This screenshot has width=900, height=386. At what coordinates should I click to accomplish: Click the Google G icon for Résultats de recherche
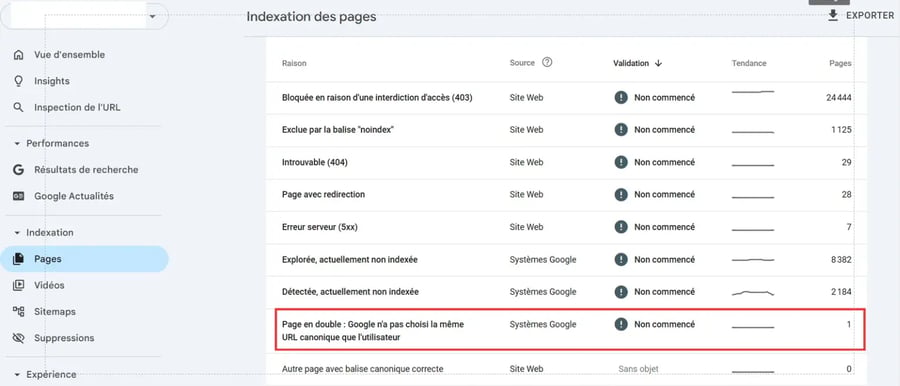click(18, 169)
